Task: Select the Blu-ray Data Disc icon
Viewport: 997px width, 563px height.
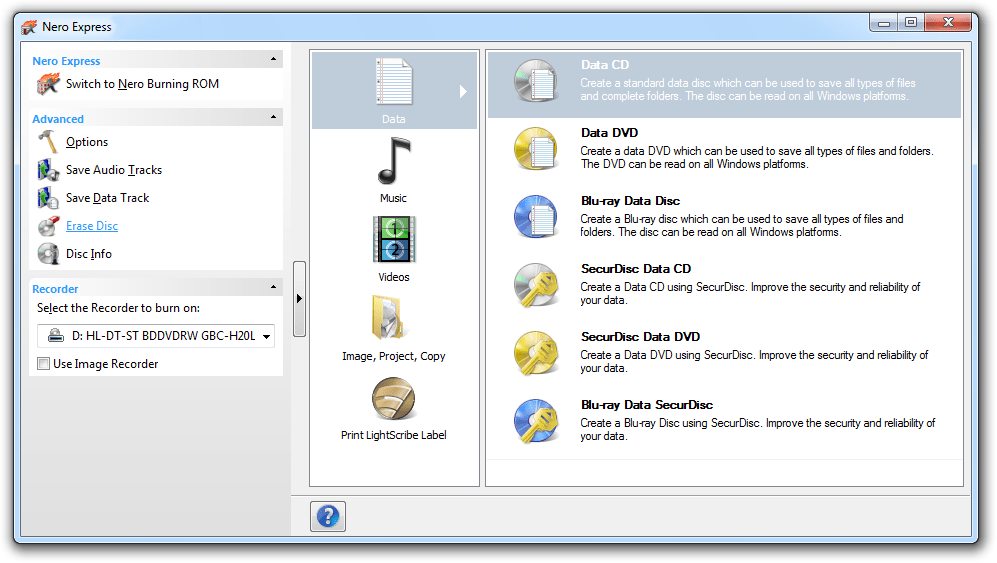Action: pos(536,217)
